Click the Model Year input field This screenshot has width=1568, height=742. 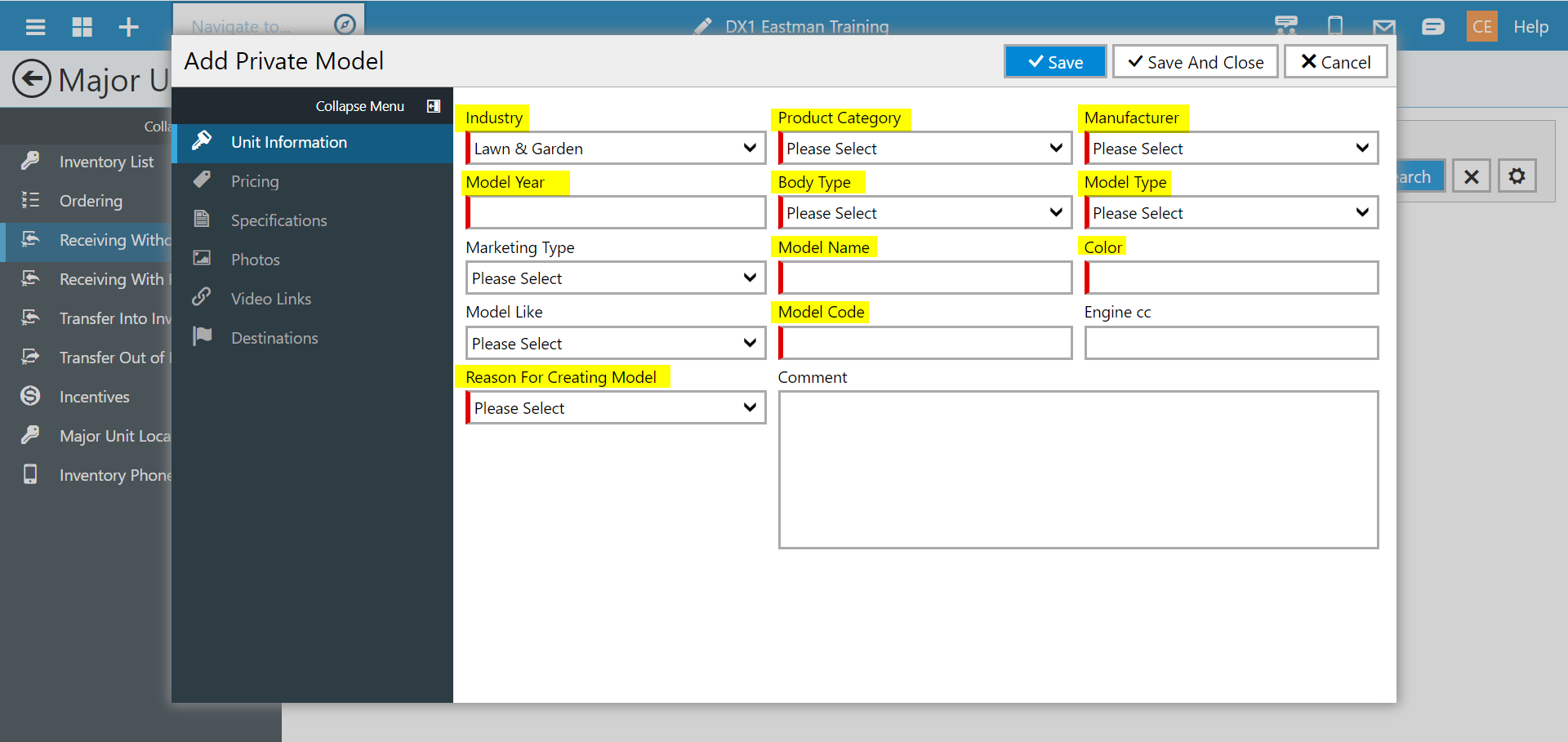click(x=616, y=213)
